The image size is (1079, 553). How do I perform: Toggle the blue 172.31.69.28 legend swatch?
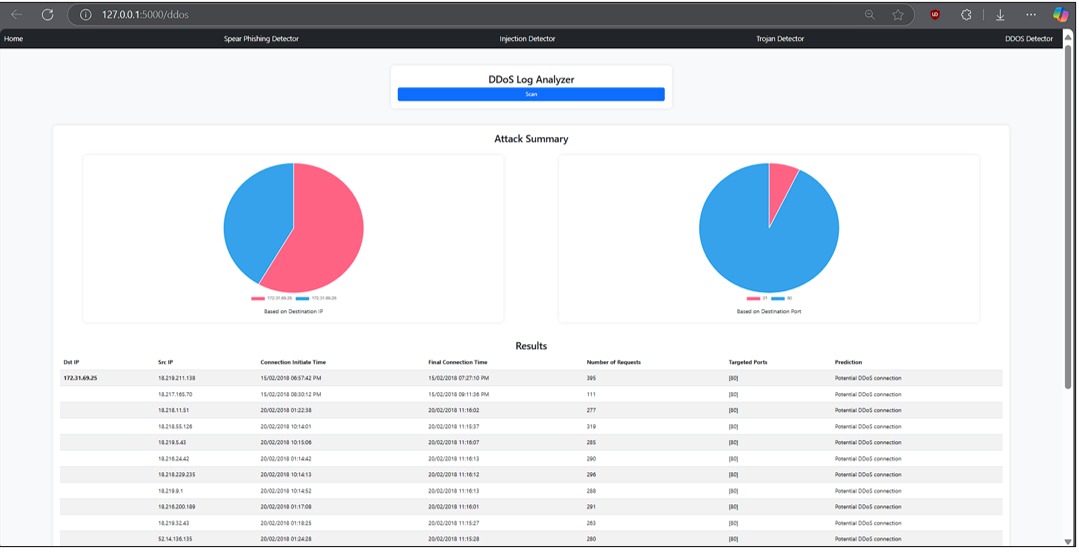302,299
